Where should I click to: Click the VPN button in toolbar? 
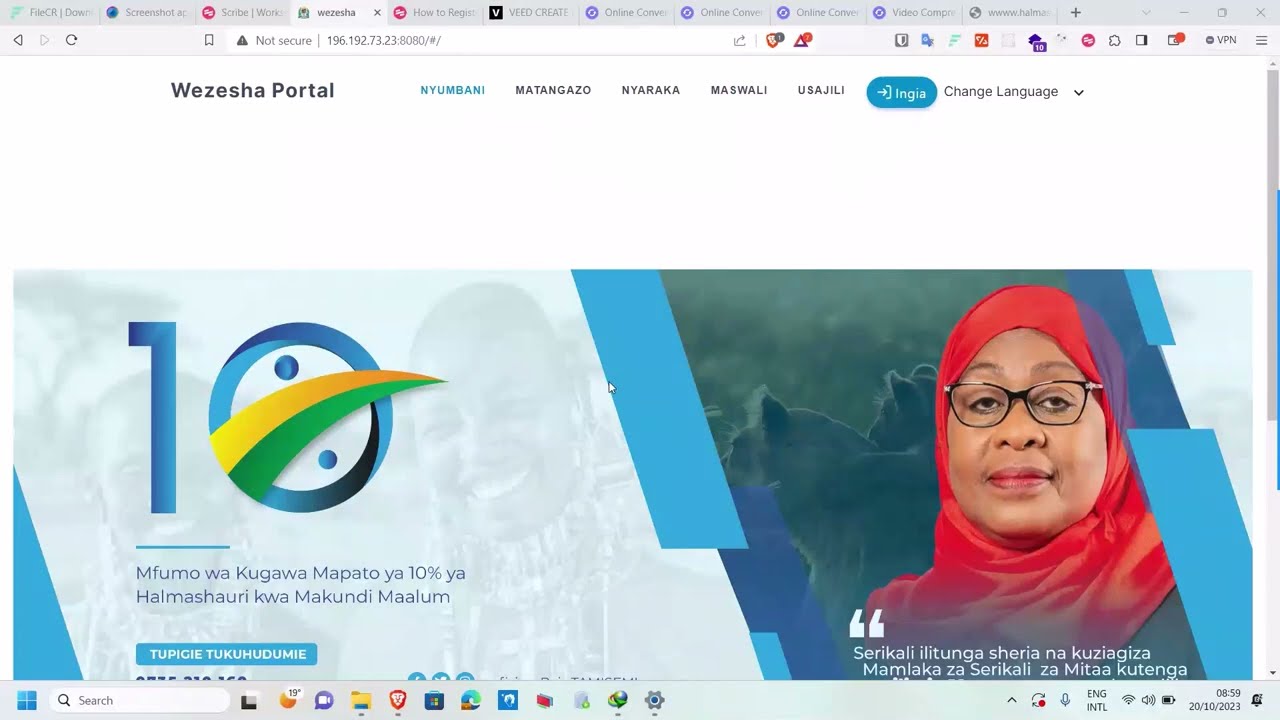click(1221, 40)
